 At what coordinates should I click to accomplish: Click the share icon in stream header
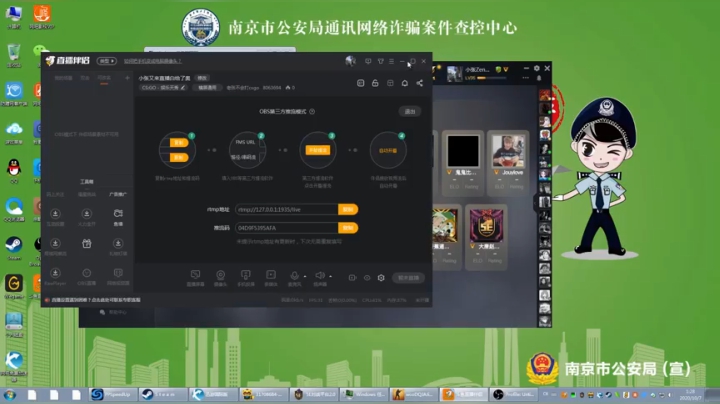click(x=420, y=83)
